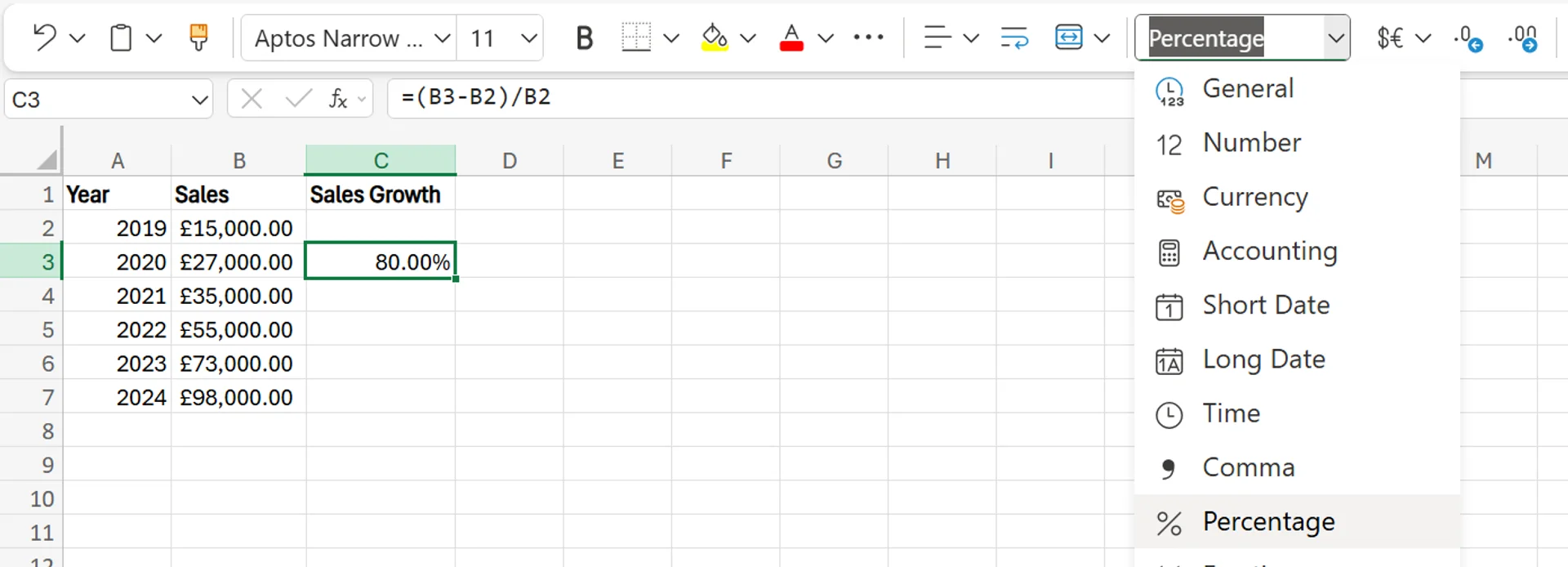Choose Time format

click(x=1297, y=413)
